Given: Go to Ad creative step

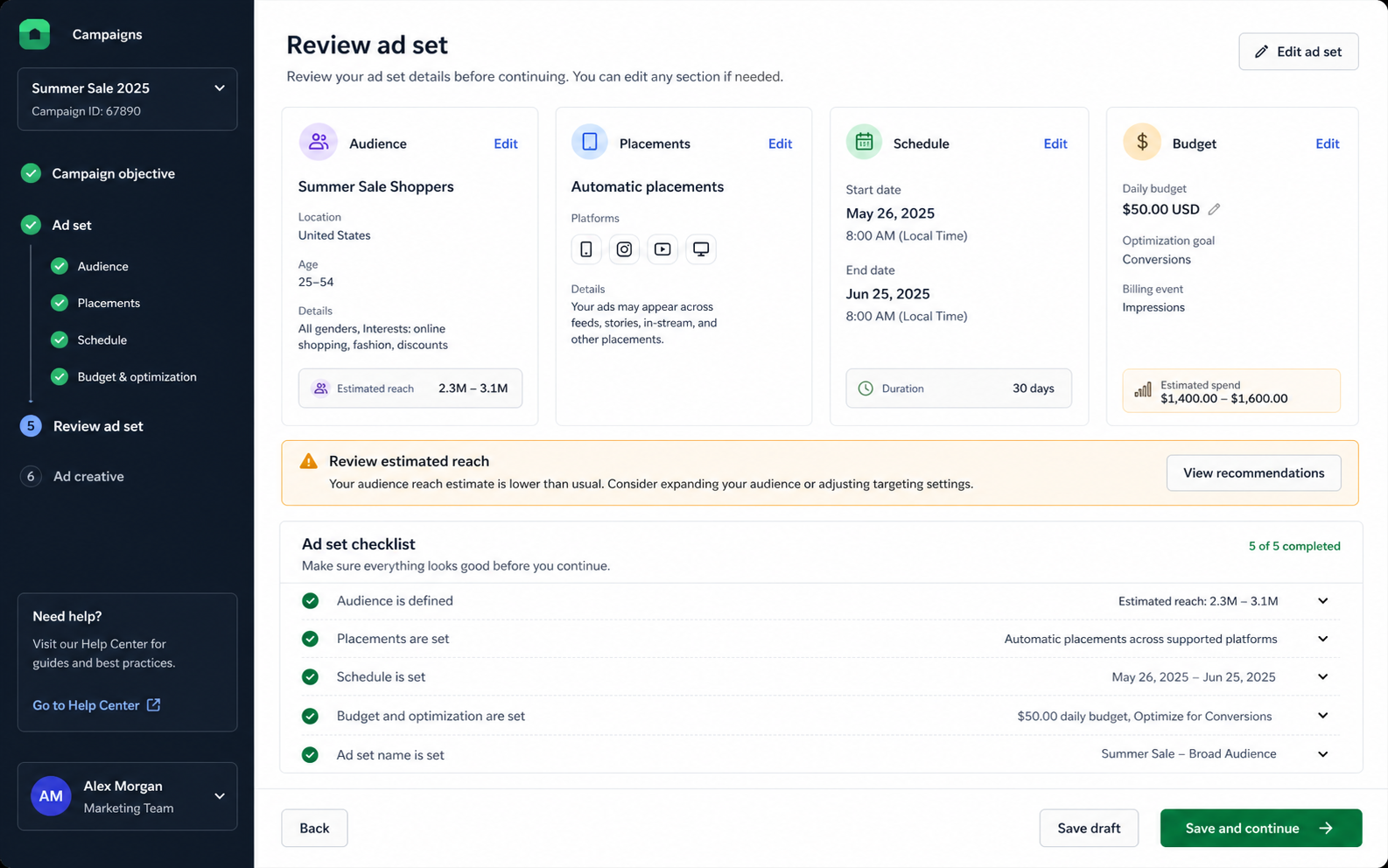Looking at the screenshot, I should pos(88,476).
